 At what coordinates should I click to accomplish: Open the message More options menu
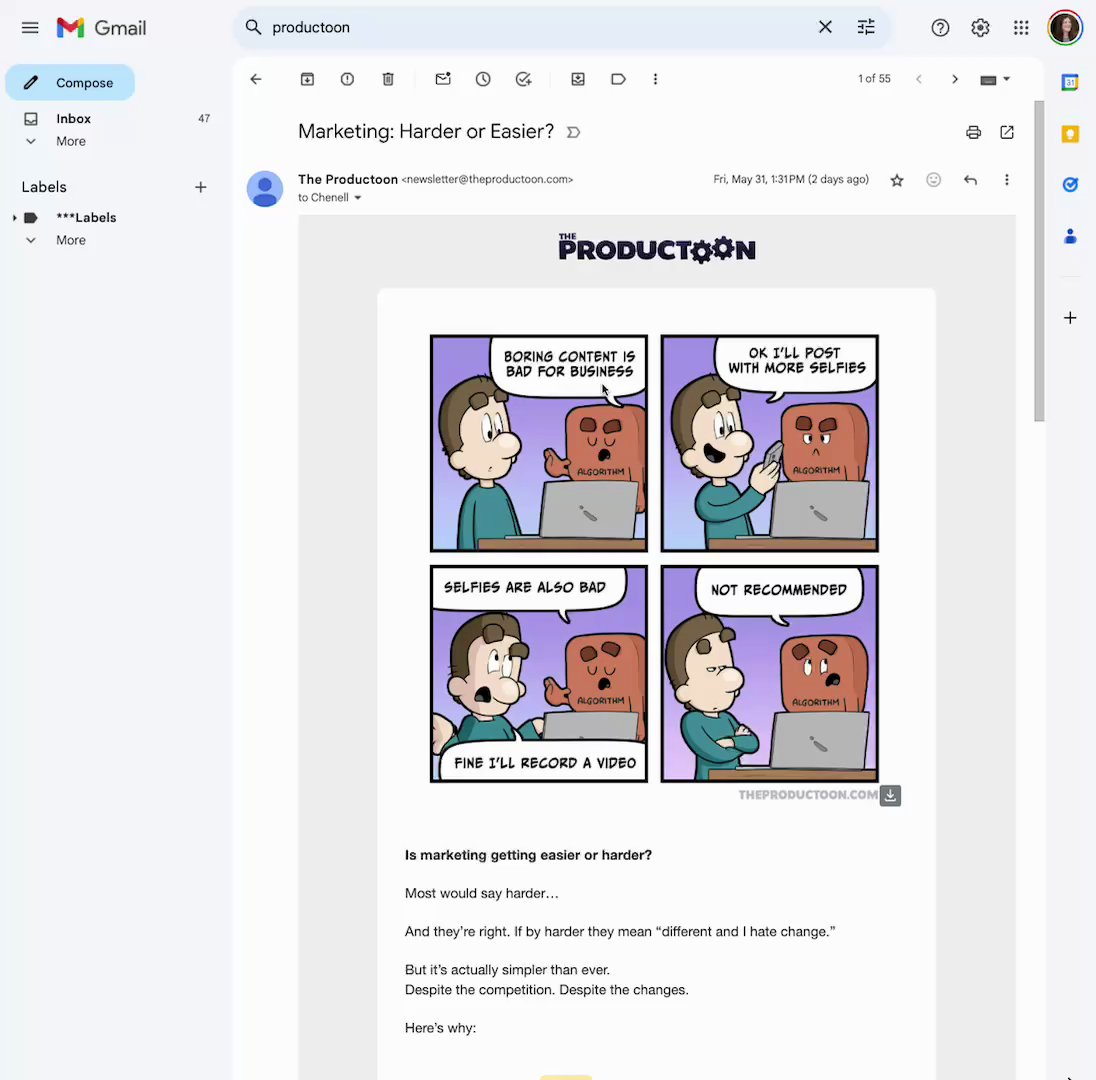tap(1007, 180)
